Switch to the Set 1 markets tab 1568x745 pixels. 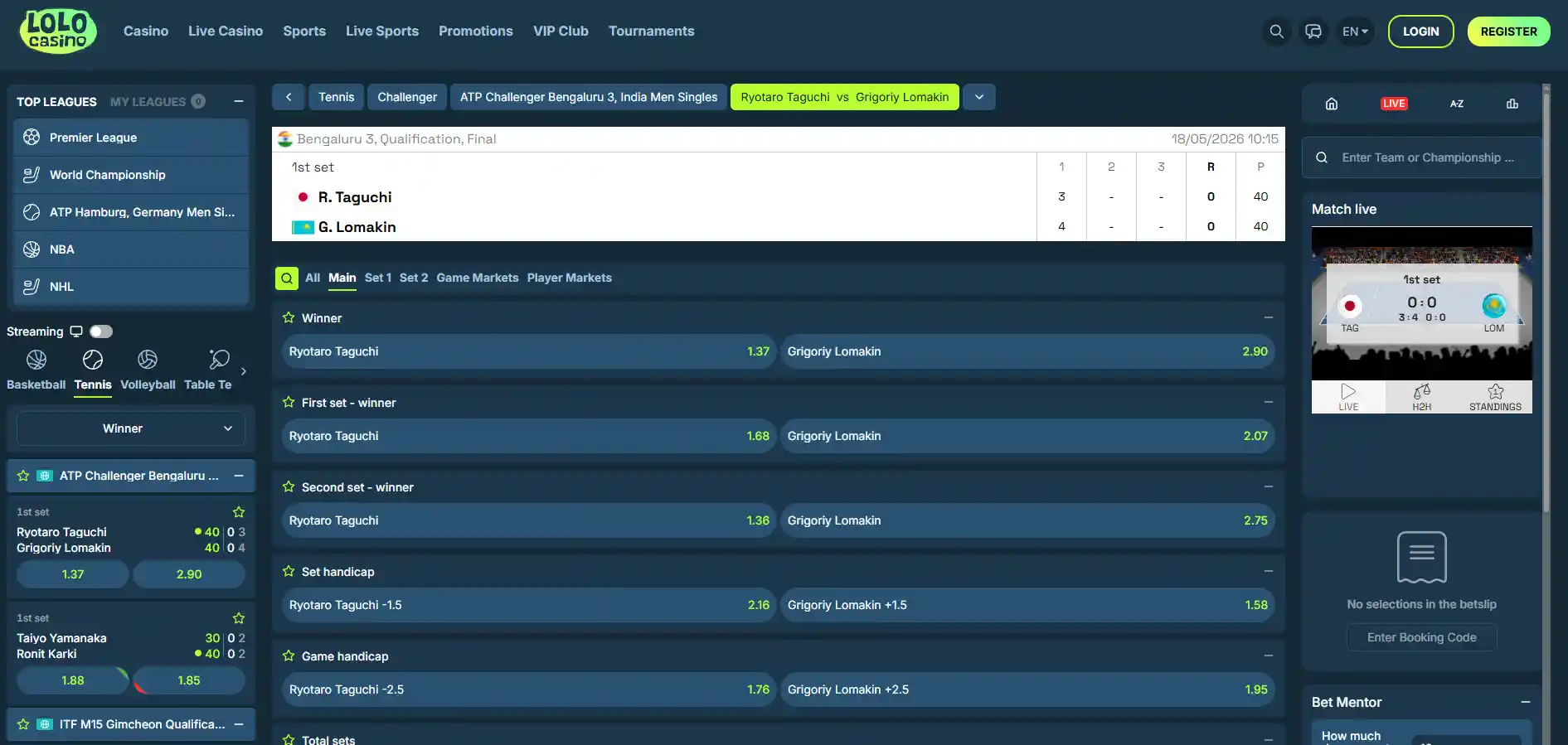point(378,278)
